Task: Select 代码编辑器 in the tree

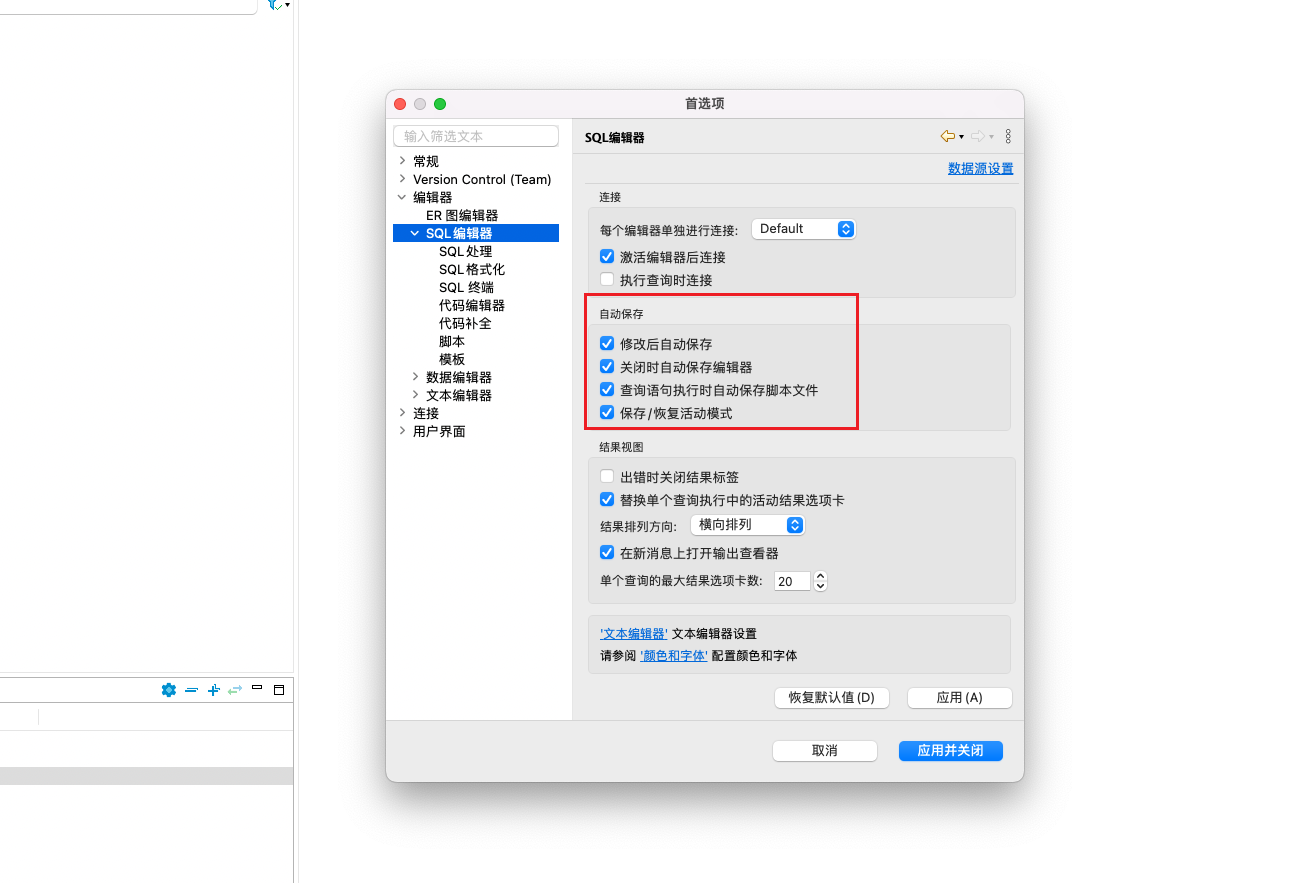Action: click(x=472, y=305)
